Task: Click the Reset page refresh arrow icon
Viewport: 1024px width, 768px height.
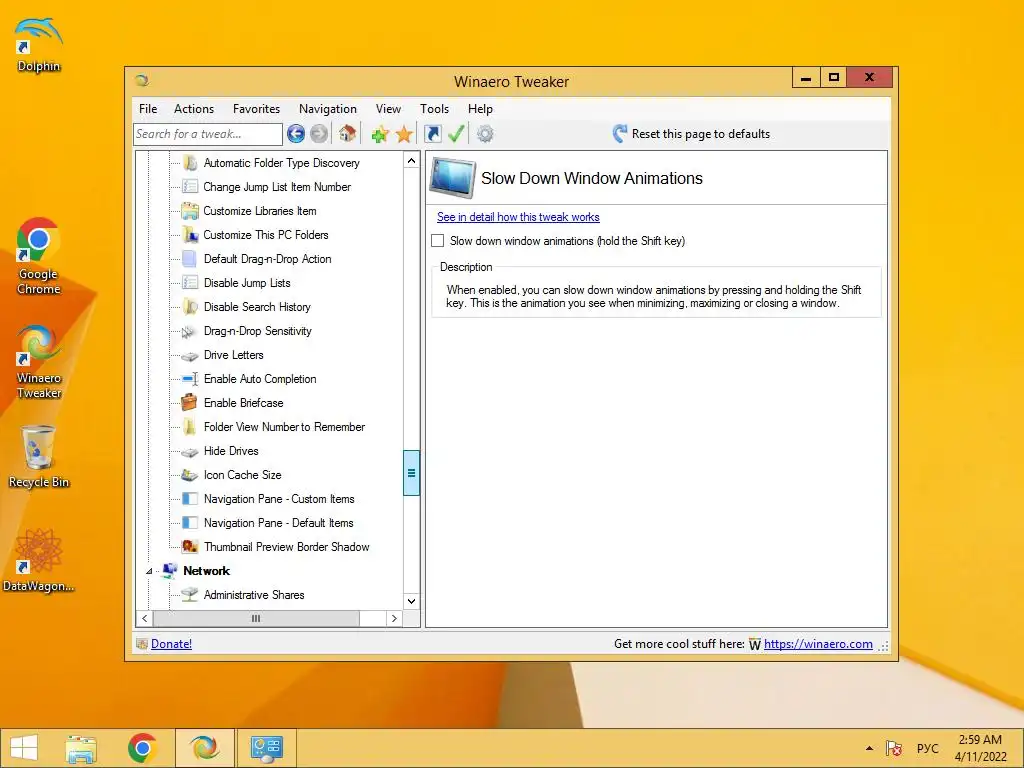Action: point(619,134)
